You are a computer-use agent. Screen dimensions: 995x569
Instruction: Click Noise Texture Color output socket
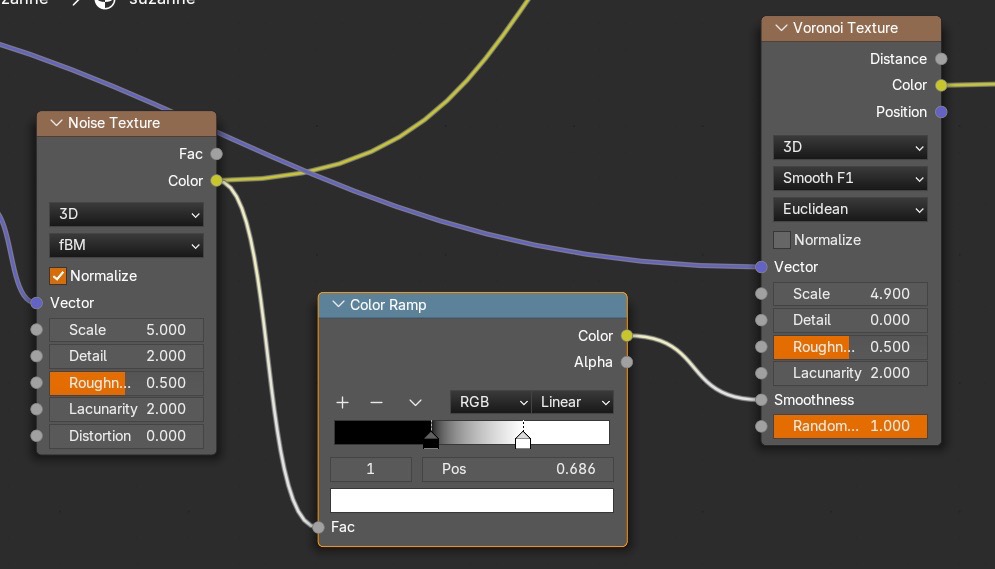click(216, 181)
